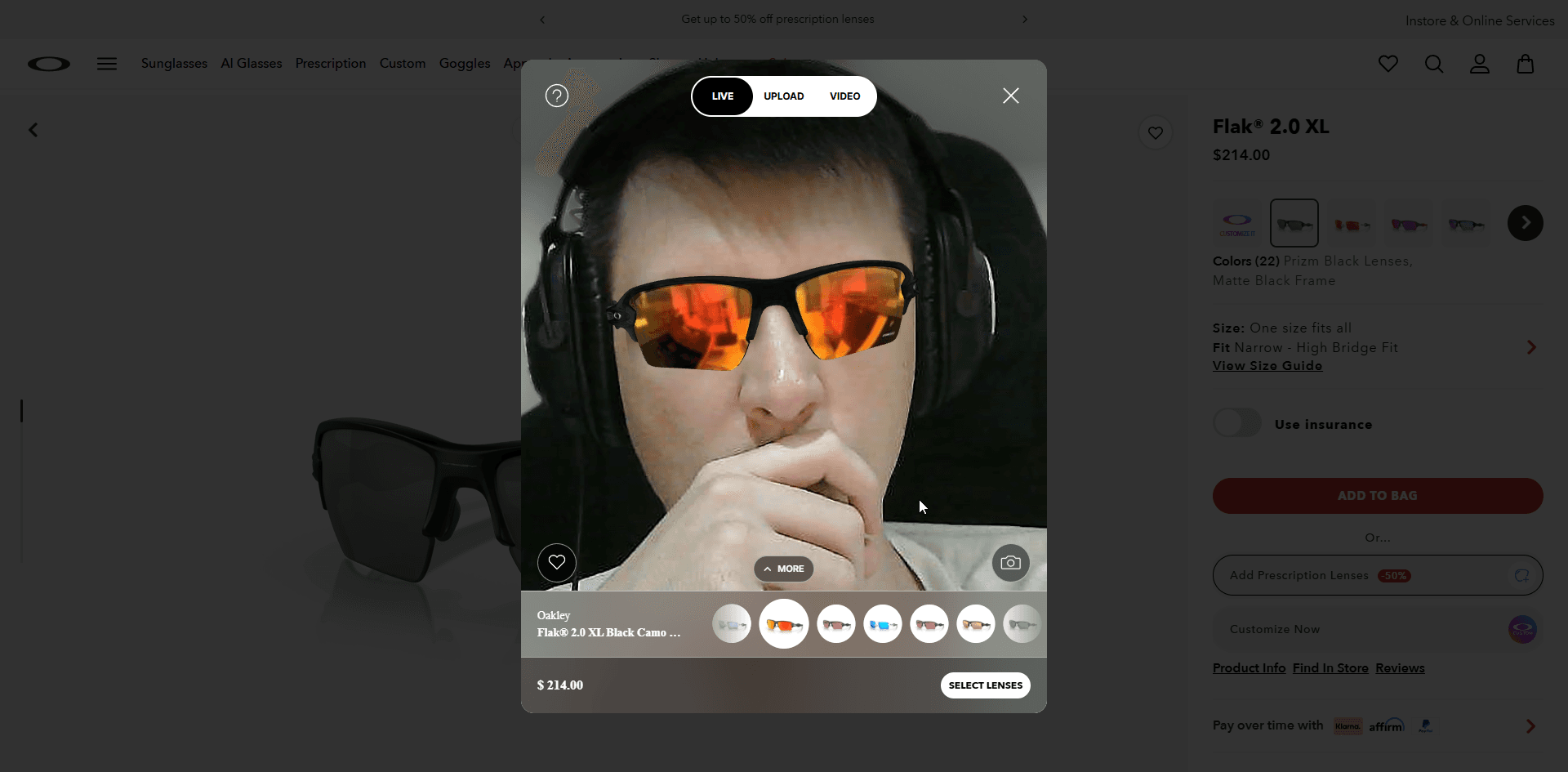Open the Goggles menu item

(x=464, y=63)
